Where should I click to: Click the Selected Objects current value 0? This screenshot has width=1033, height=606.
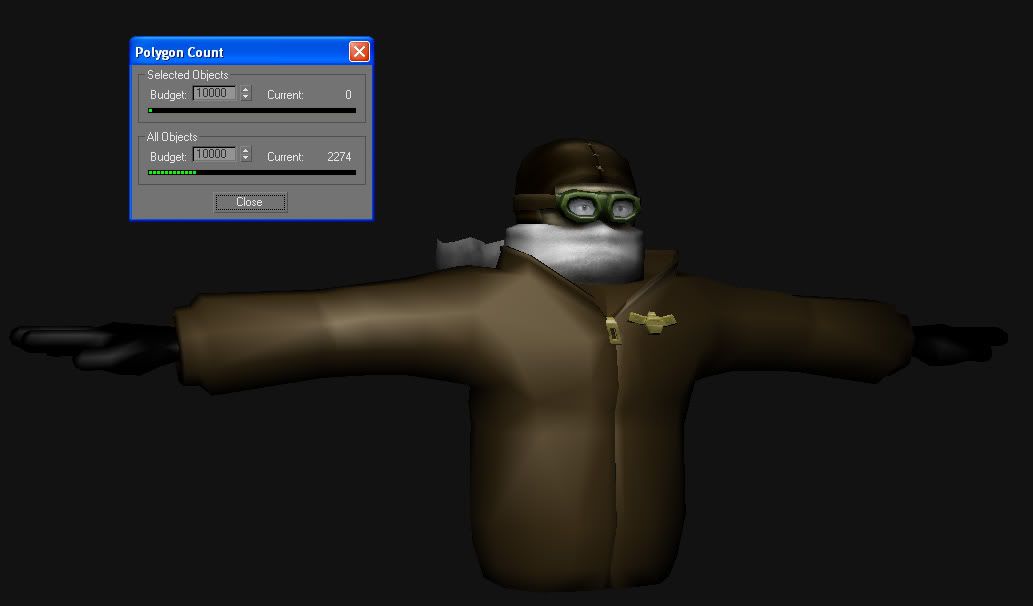[348, 95]
